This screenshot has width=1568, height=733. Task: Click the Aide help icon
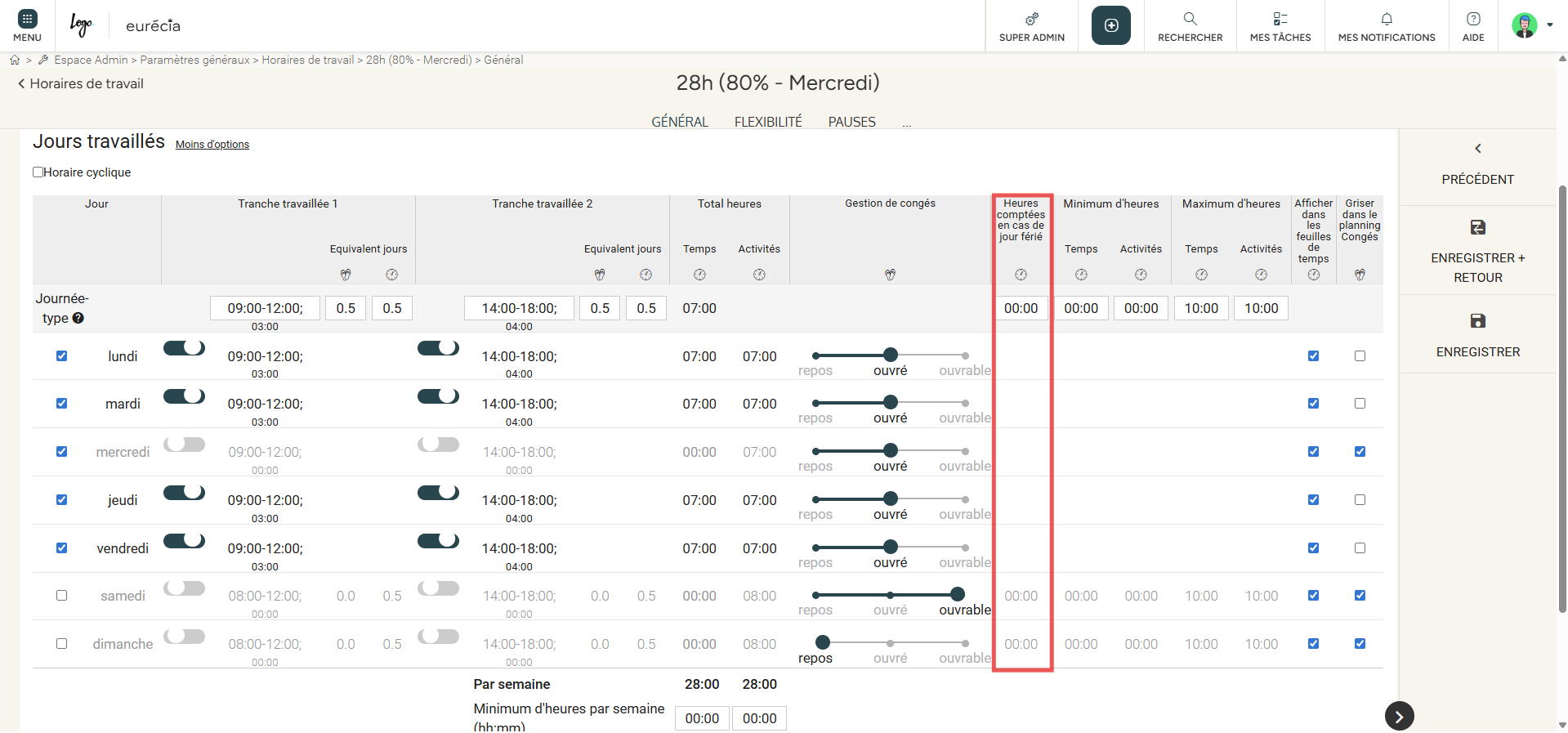[x=1473, y=19]
